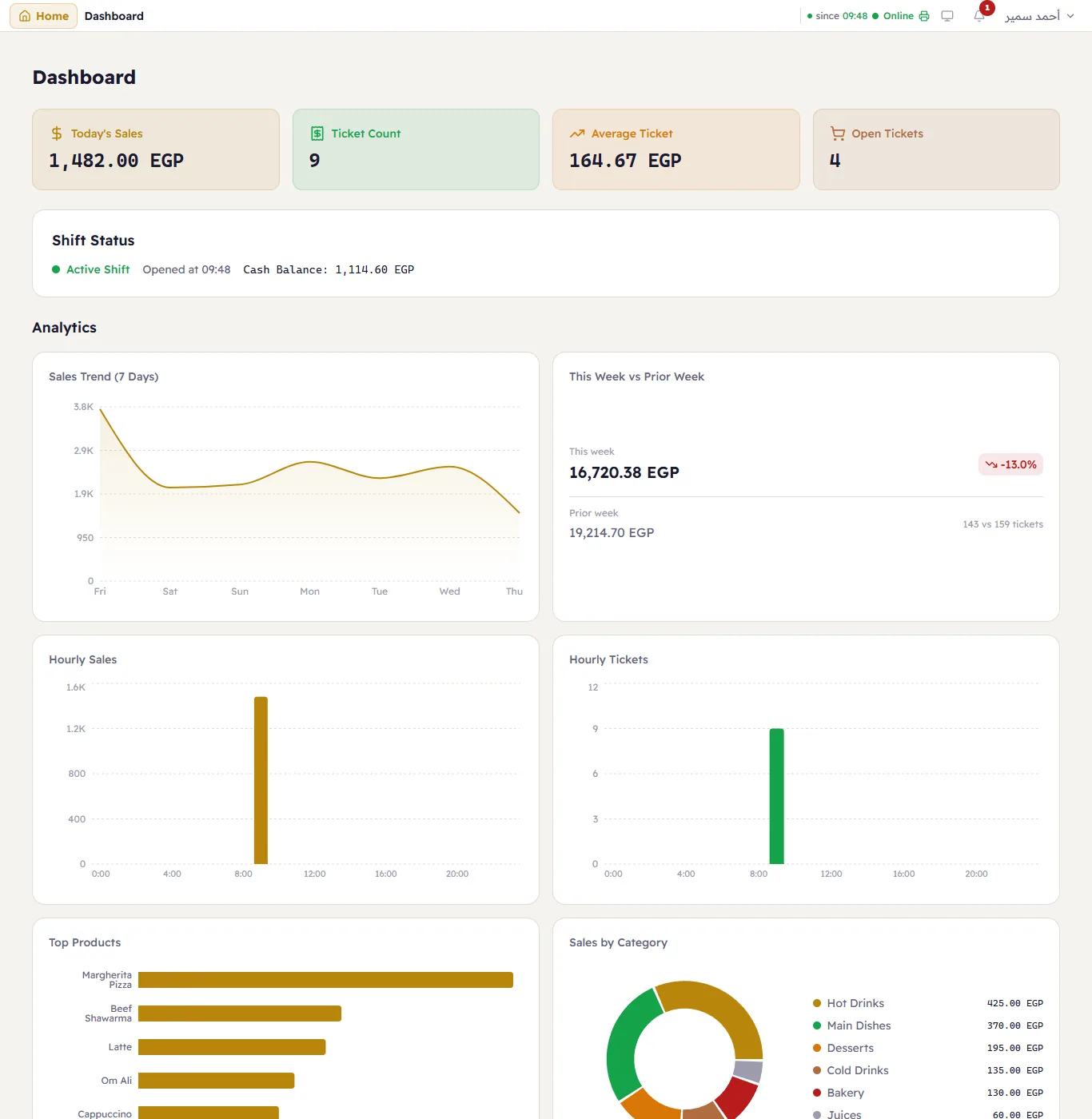Image resolution: width=1092 pixels, height=1119 pixels.
Task: Click the Margherita Pizza bar
Action: pos(325,980)
